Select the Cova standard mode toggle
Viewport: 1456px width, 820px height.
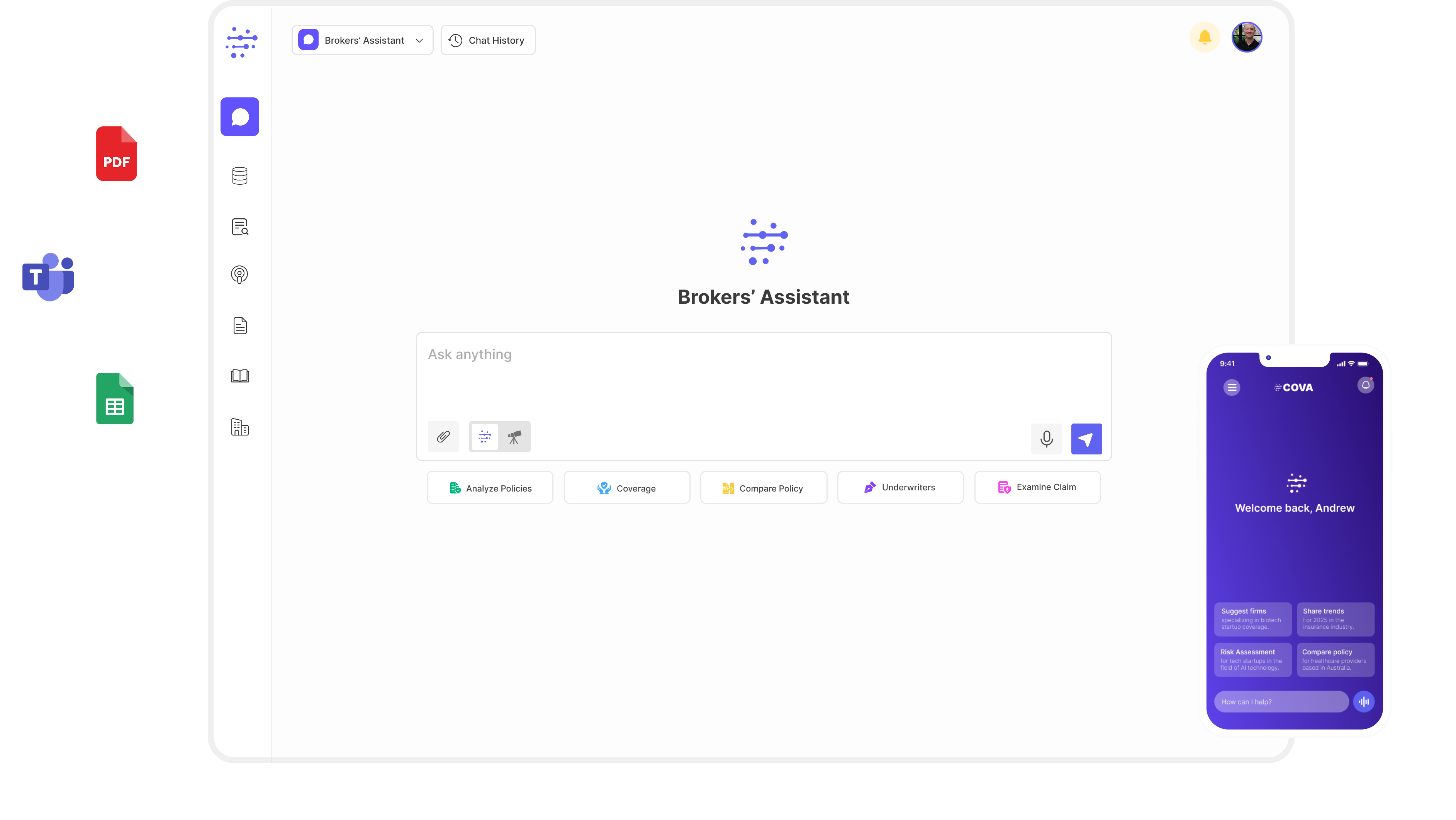(485, 437)
